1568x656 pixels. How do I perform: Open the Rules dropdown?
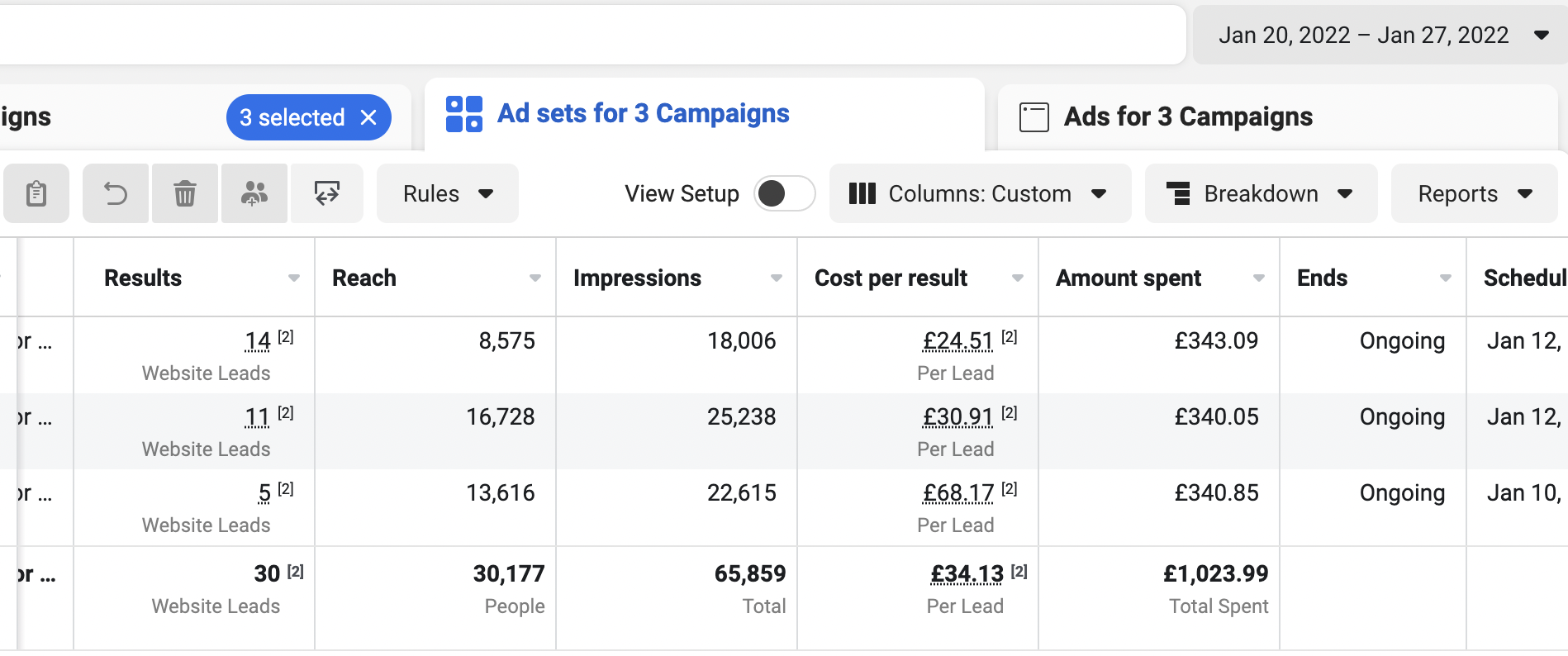pyautogui.click(x=447, y=193)
